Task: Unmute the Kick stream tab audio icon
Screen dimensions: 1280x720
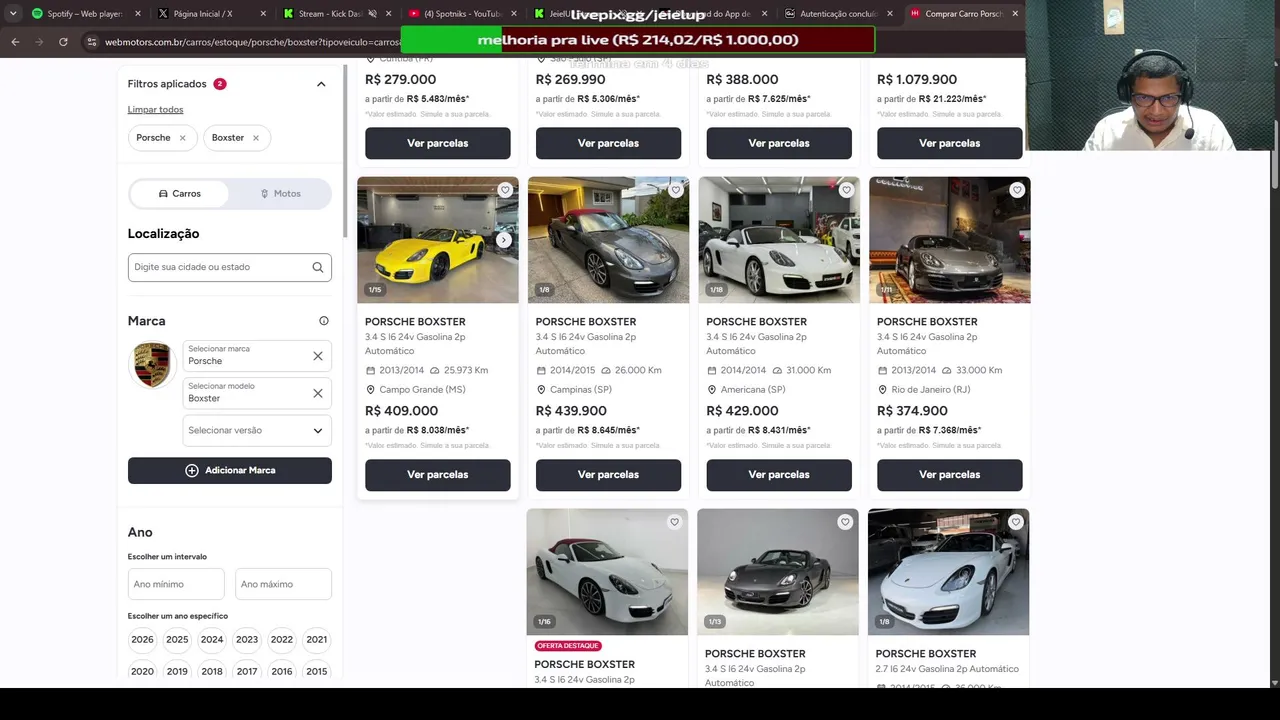Action: tap(372, 14)
